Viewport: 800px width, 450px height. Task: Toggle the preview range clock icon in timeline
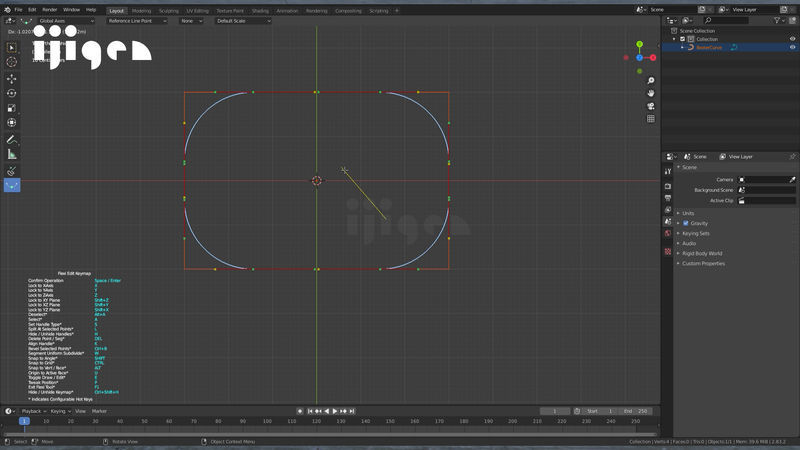[577, 411]
